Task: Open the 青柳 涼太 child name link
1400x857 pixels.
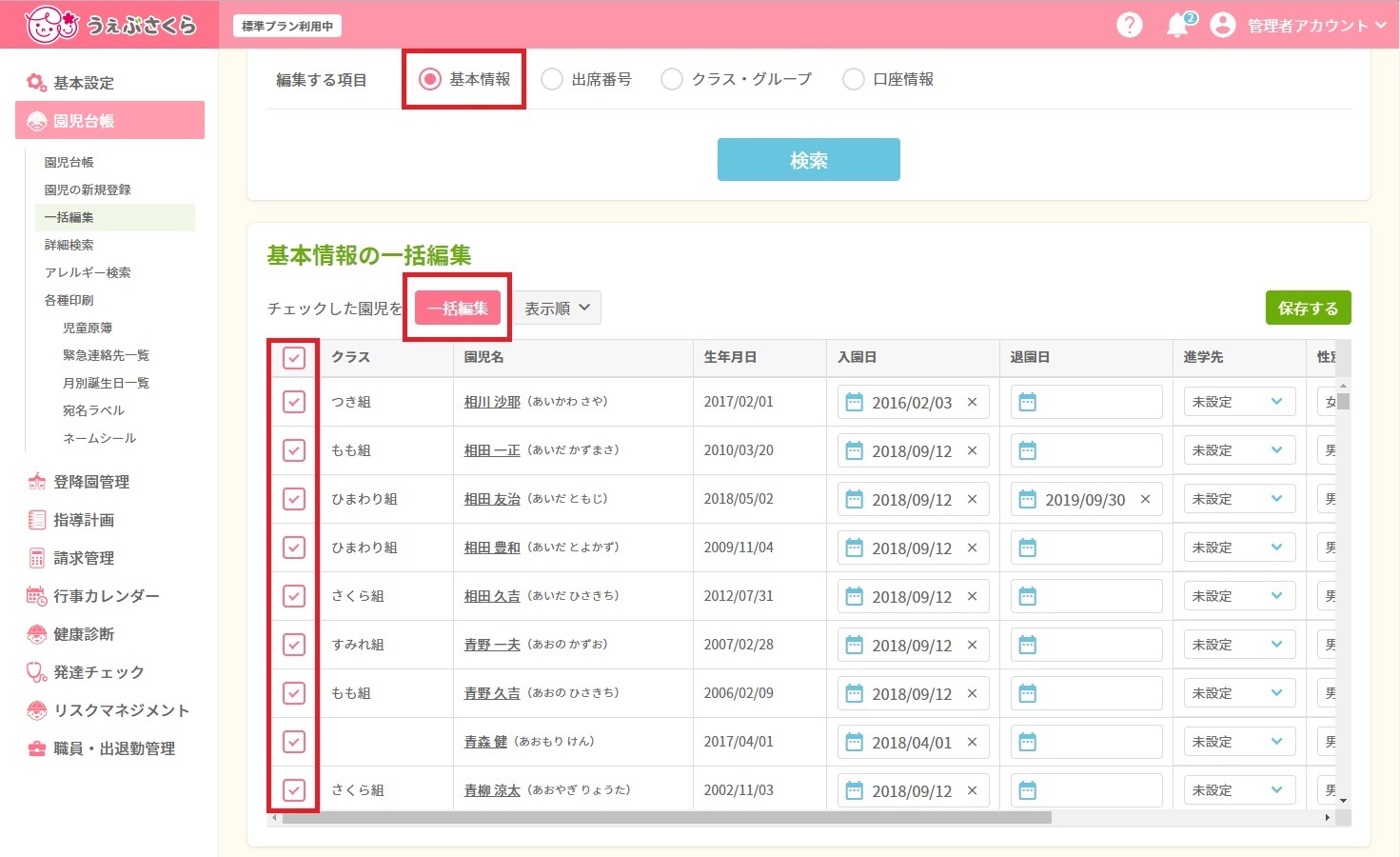Action: pyautogui.click(x=492, y=790)
